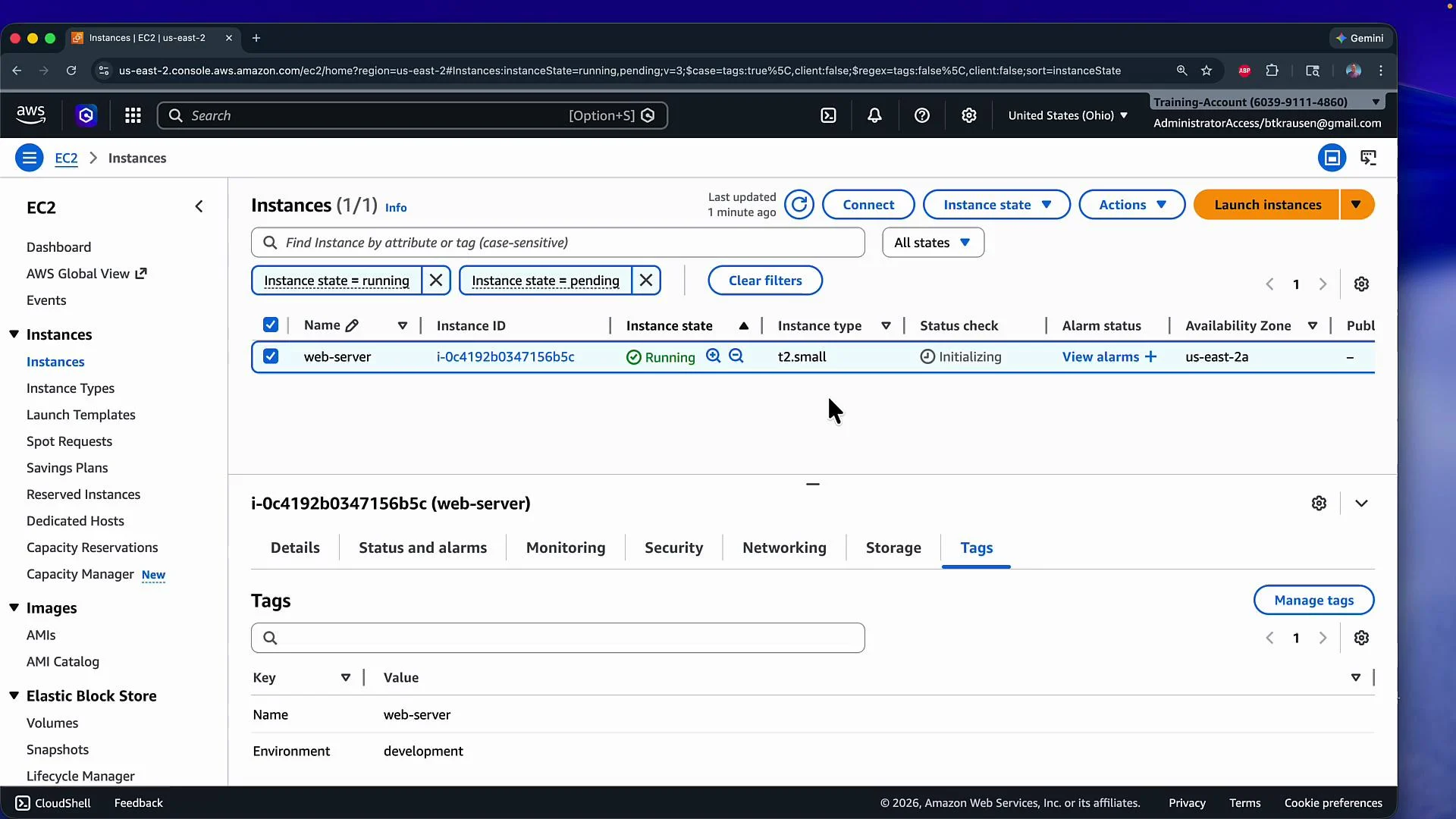The image size is (1456, 819).
Task: Click Manage tags
Action: [x=1313, y=601]
